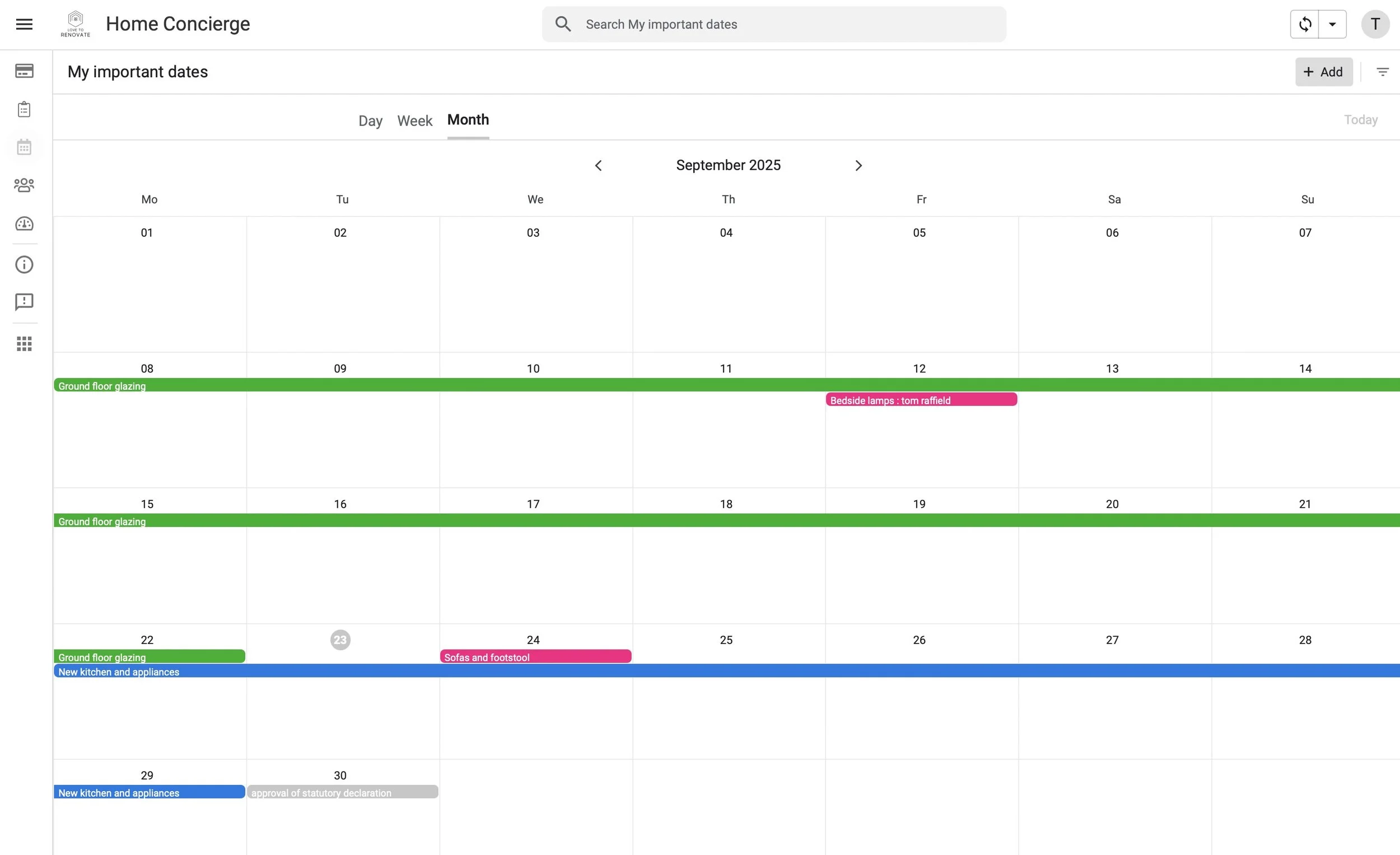Open the apps grid sidebar icon
Screen dimensions: 1400x855
tap(24, 344)
